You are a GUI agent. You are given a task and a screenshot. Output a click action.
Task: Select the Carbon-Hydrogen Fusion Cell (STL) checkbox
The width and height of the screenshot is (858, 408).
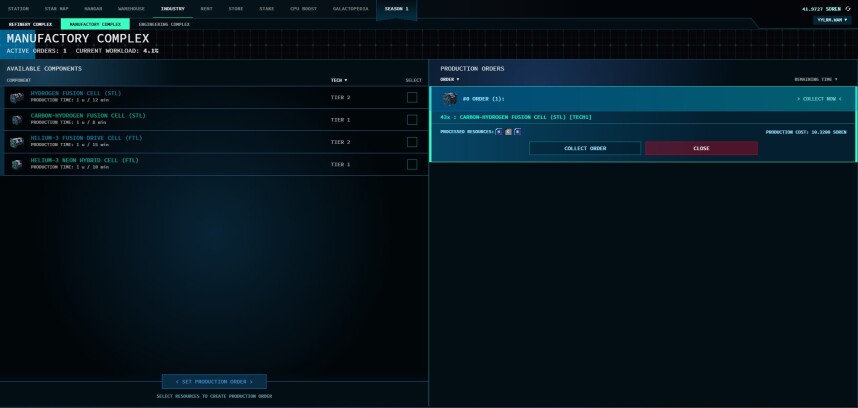412,120
